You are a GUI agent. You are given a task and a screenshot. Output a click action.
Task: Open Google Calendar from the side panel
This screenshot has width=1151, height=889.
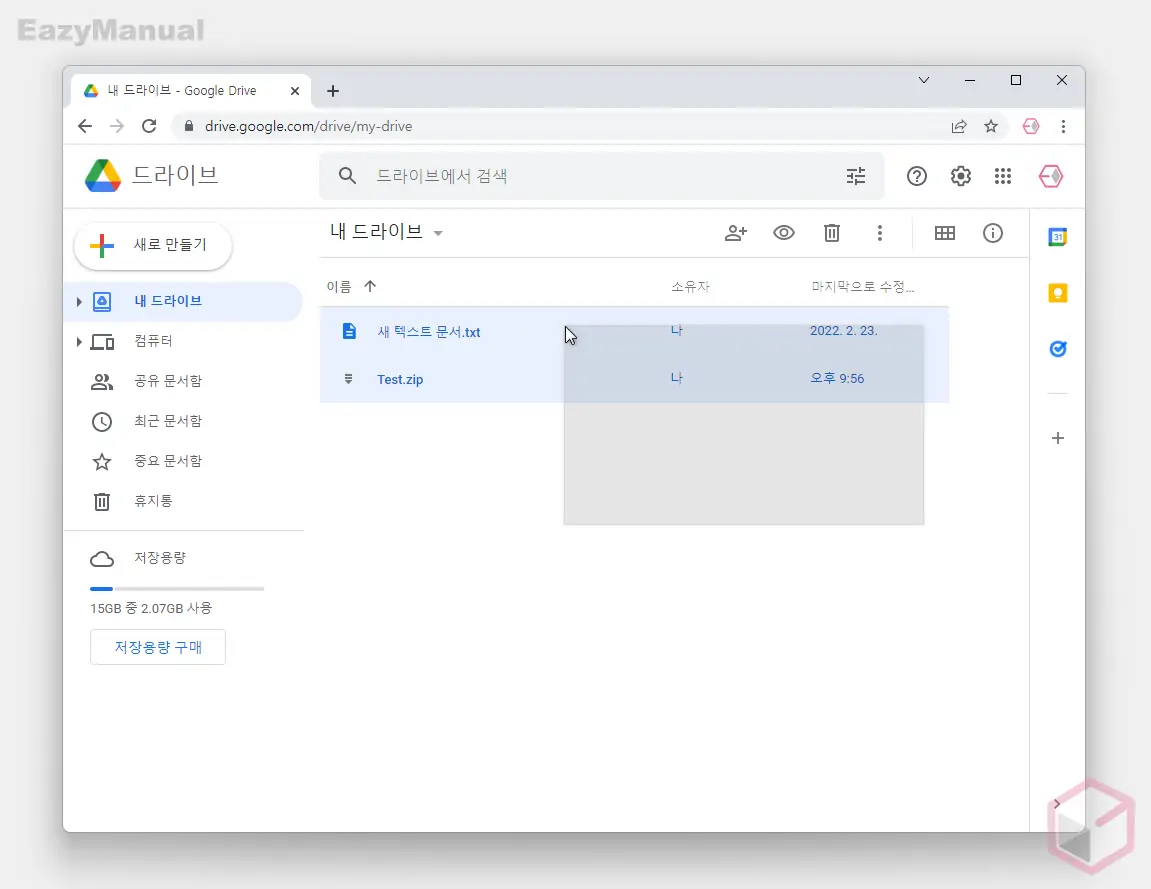coord(1057,237)
